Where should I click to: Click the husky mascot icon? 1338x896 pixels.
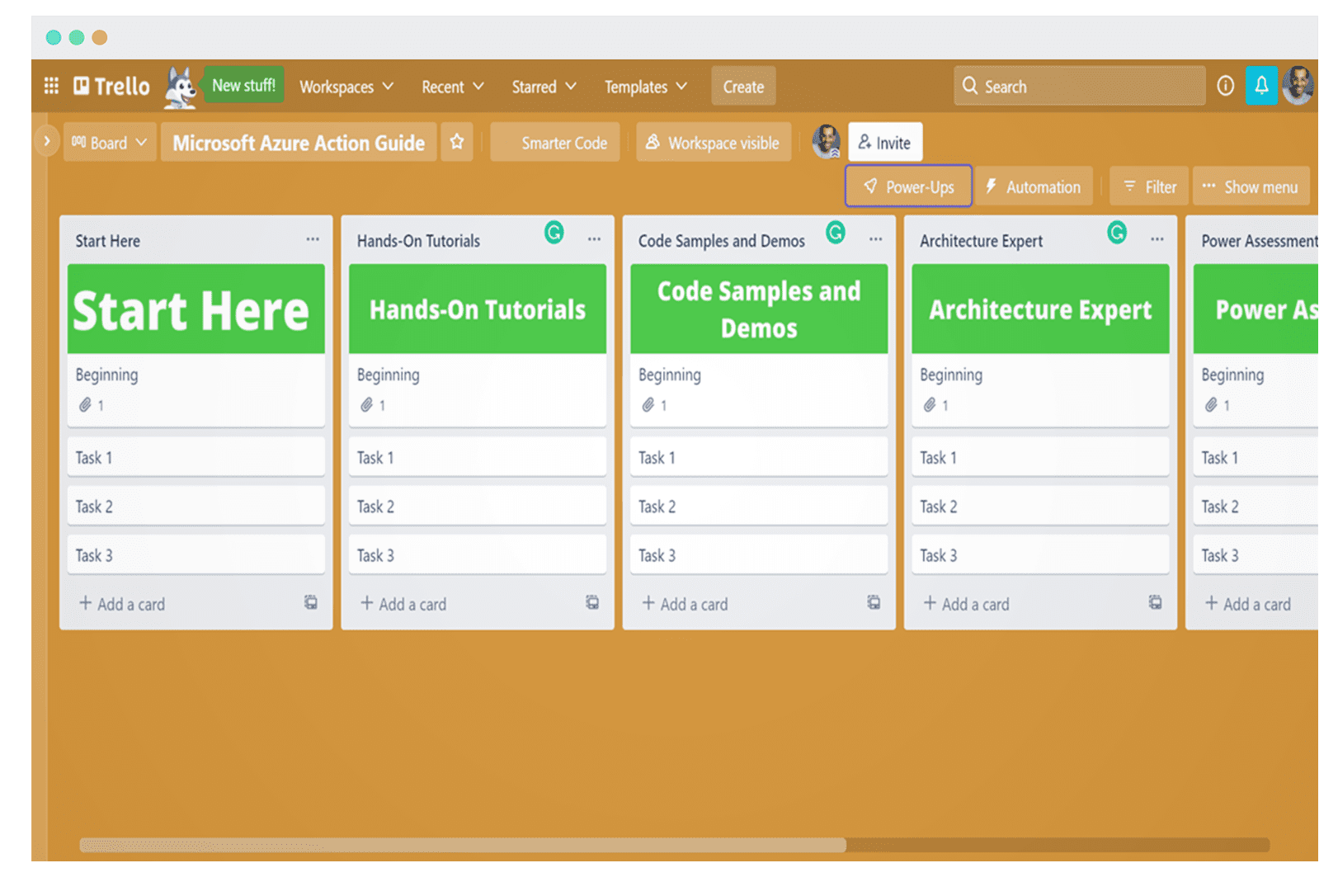click(180, 87)
